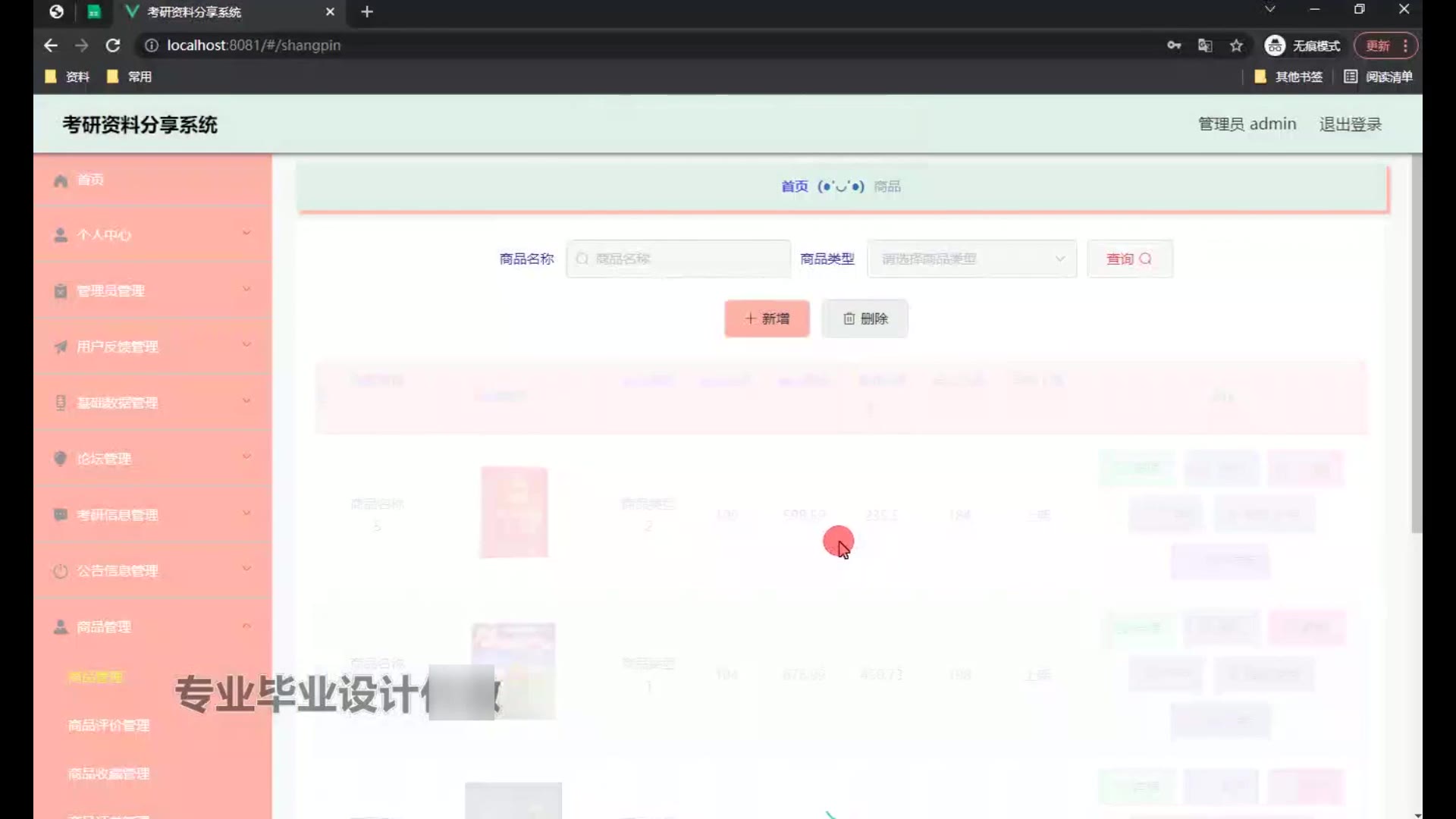The height and width of the screenshot is (819, 1456).
Task: Click 退出登录 logout link
Action: (x=1350, y=124)
